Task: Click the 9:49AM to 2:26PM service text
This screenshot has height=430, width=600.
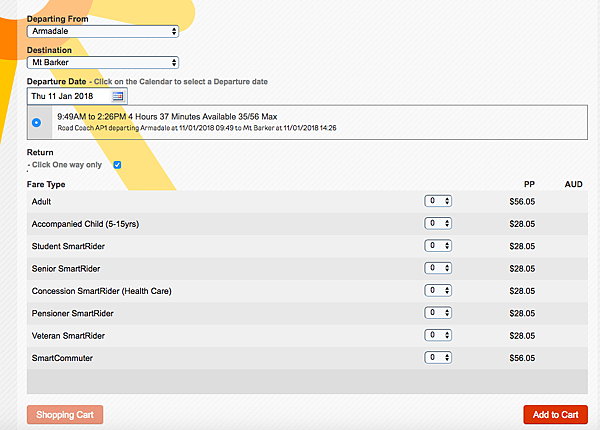Action: (x=167, y=117)
